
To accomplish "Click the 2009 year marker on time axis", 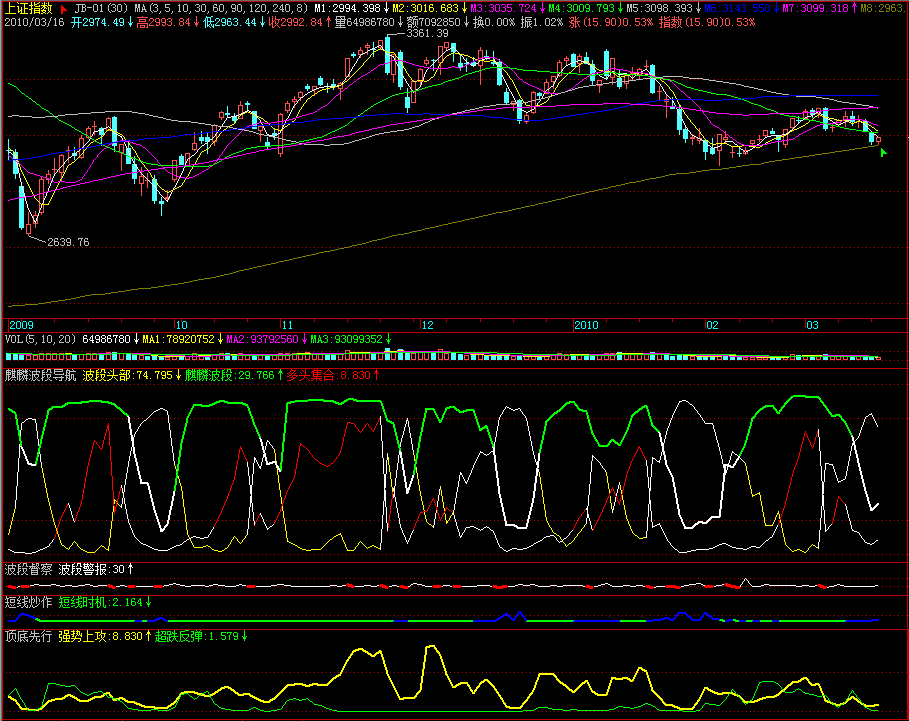I will [x=21, y=325].
